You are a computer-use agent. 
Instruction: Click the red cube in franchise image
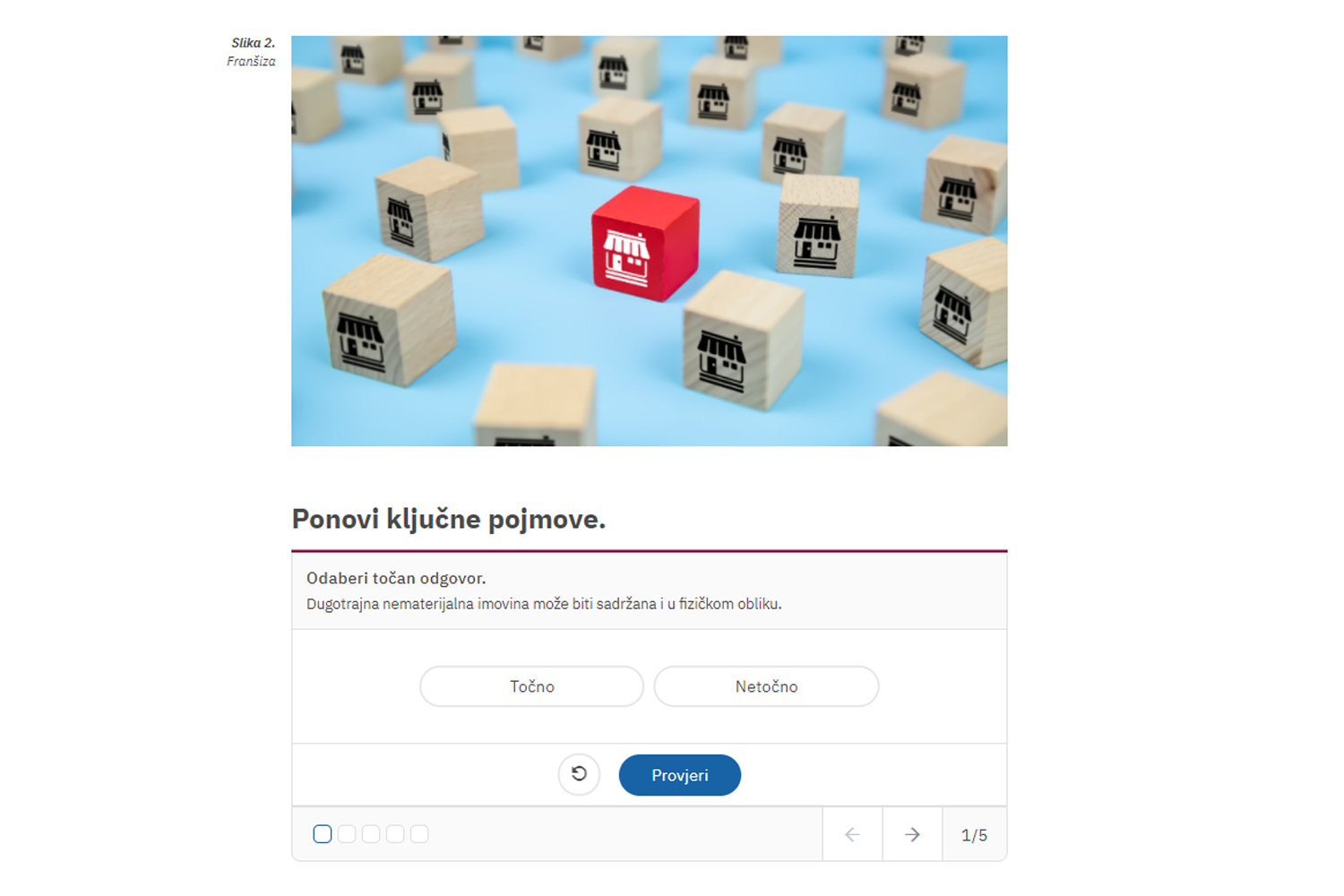[645, 244]
